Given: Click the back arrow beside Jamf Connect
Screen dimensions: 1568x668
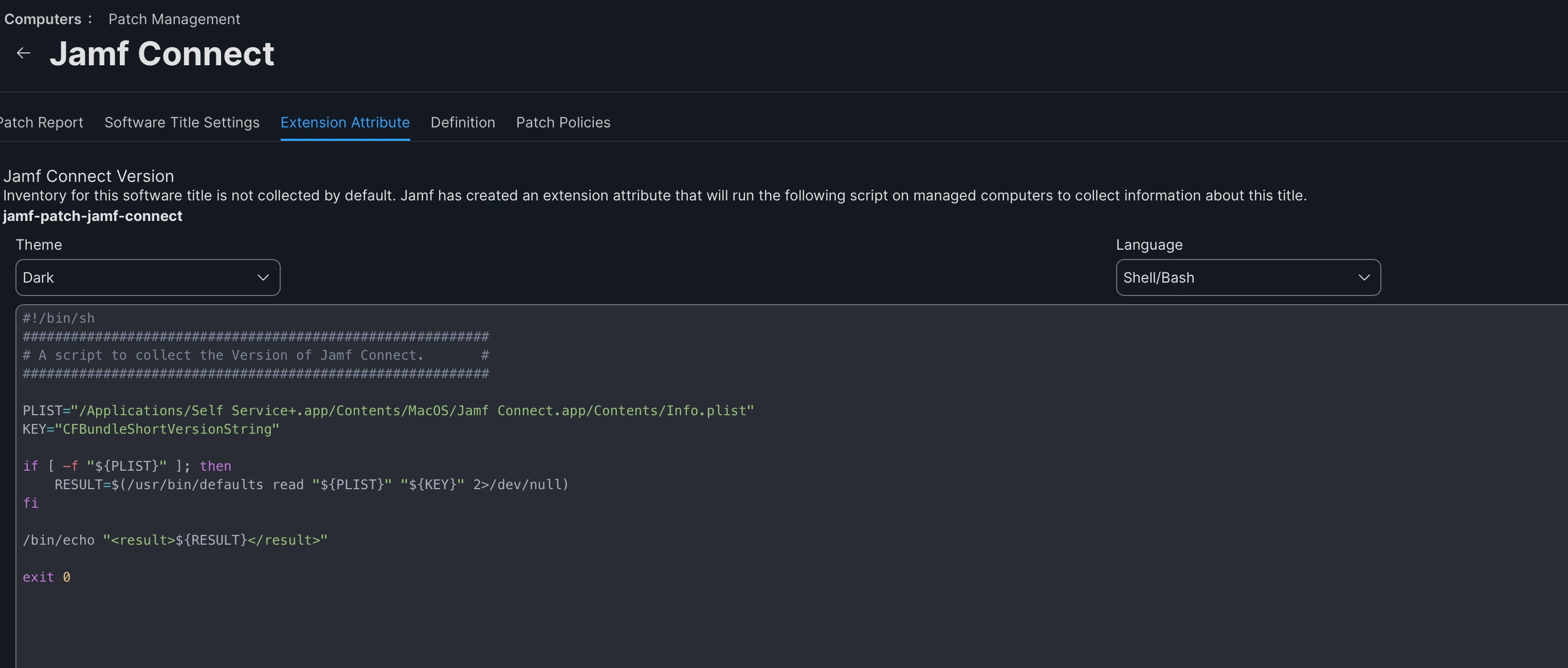Looking at the screenshot, I should (x=23, y=53).
